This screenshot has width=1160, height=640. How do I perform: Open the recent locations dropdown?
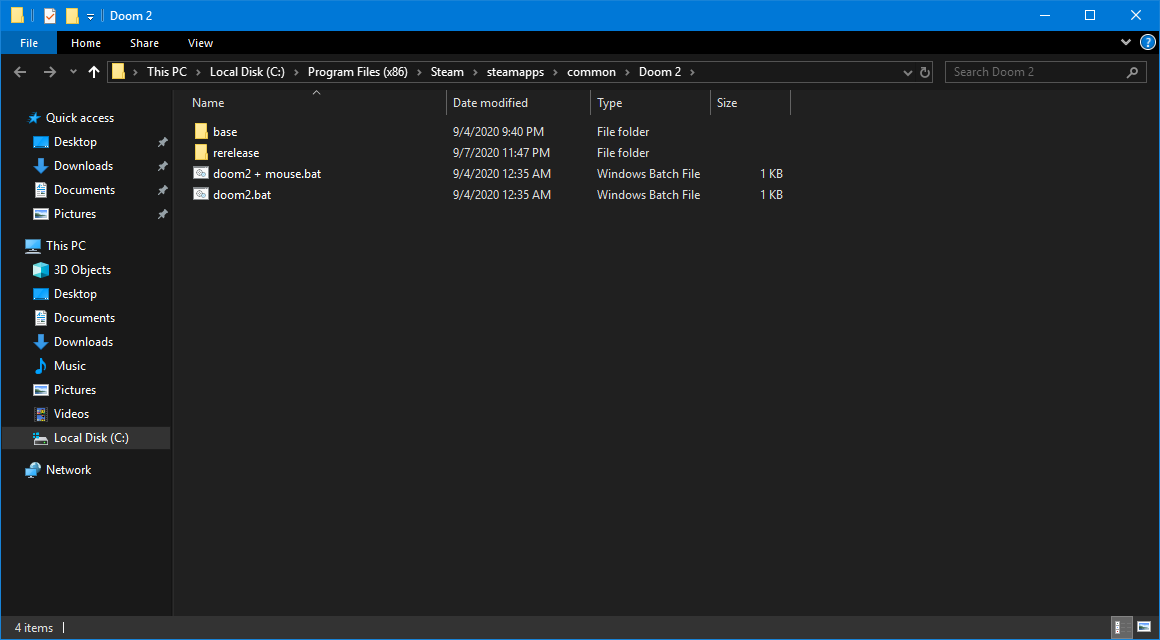pyautogui.click(x=72, y=72)
